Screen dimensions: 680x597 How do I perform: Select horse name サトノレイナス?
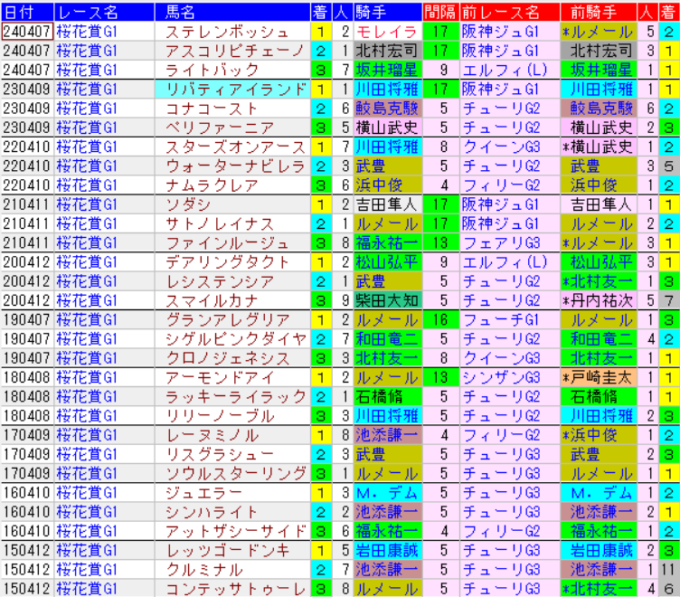pyautogui.click(x=220, y=224)
